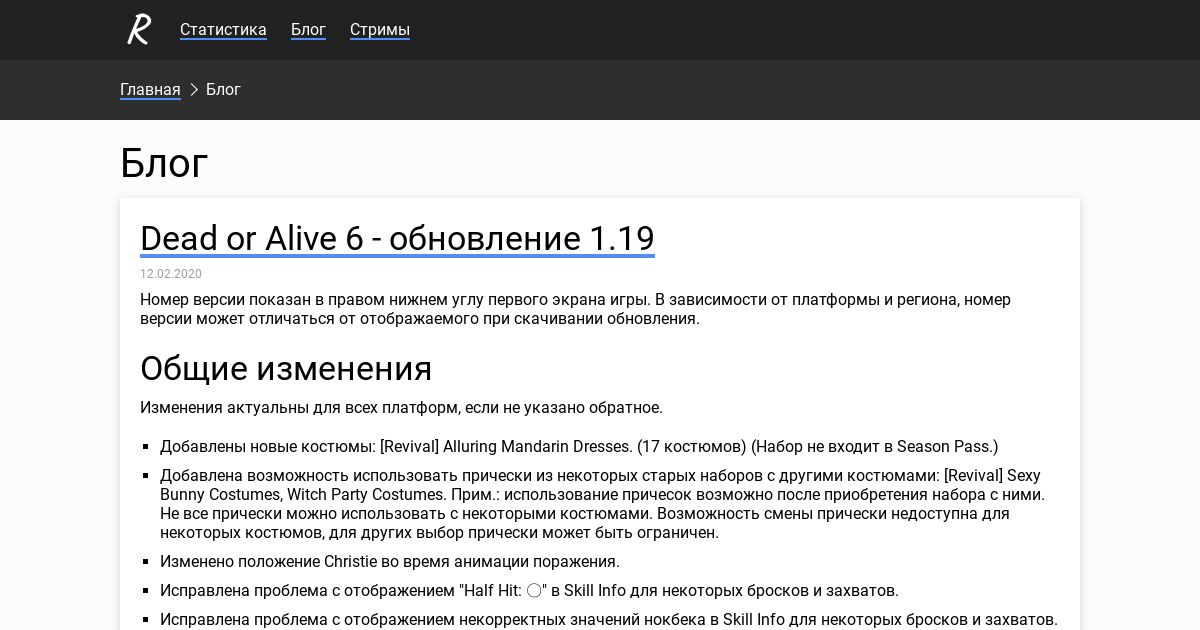The width and height of the screenshot is (1200, 630).
Task: Click the list item about Christie's defeat animation
Action: pos(390,562)
